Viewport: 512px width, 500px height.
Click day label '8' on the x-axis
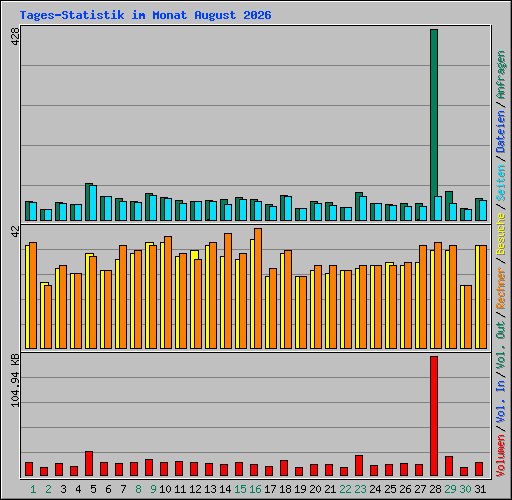pyautogui.click(x=138, y=489)
